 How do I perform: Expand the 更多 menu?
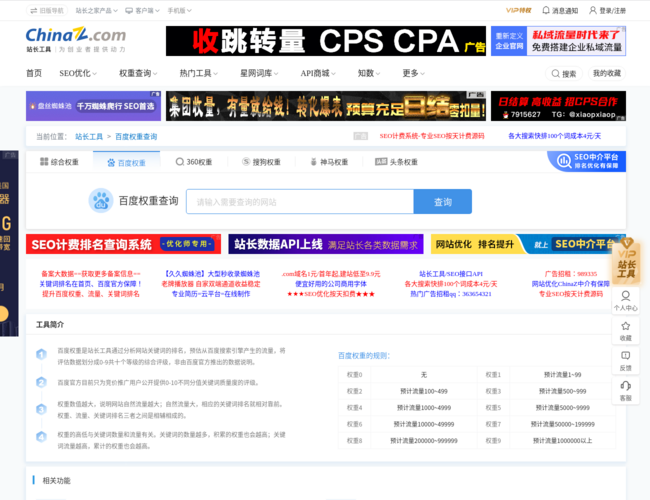pos(413,73)
